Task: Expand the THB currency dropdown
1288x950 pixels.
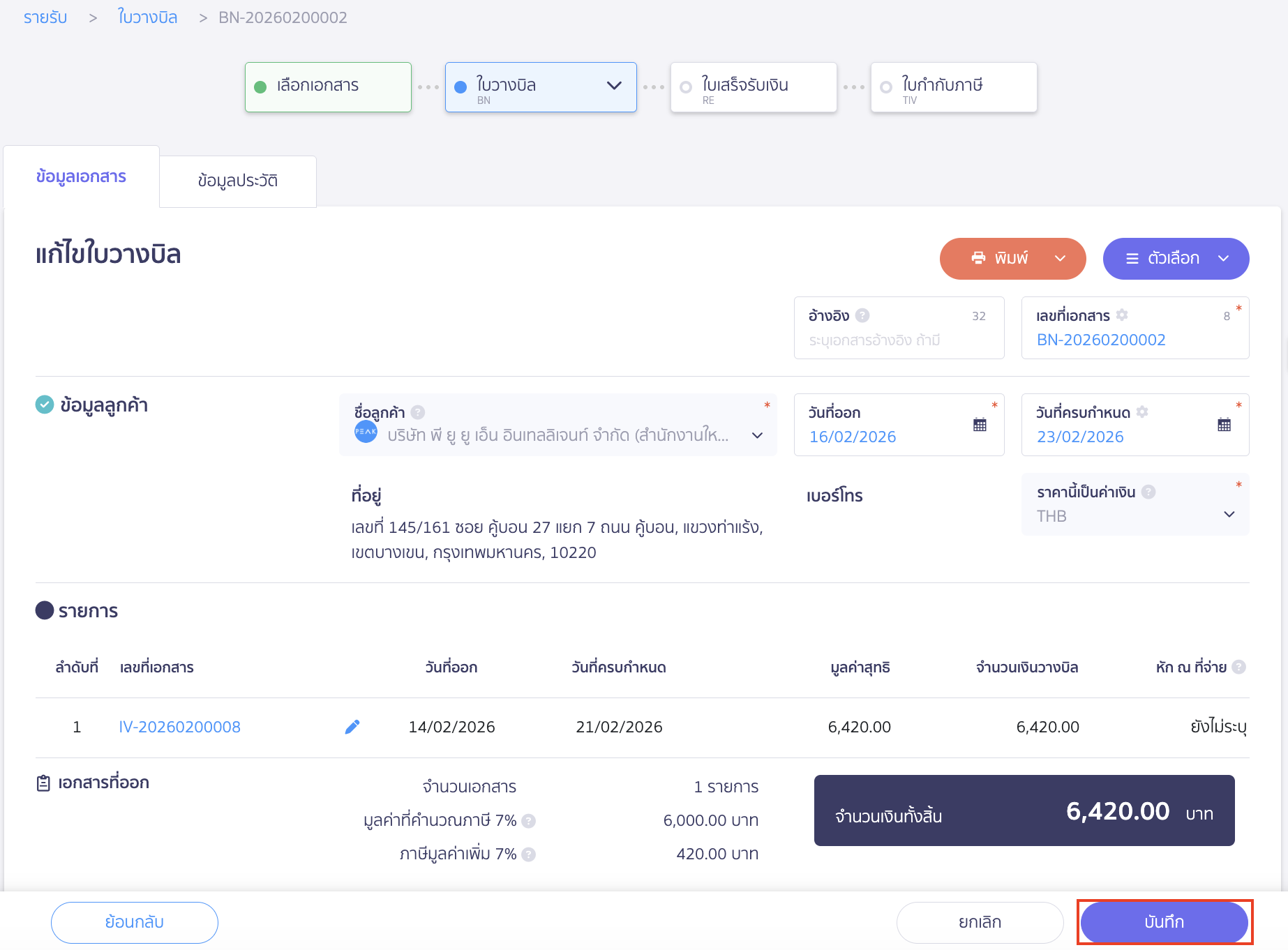Action: (x=1229, y=515)
